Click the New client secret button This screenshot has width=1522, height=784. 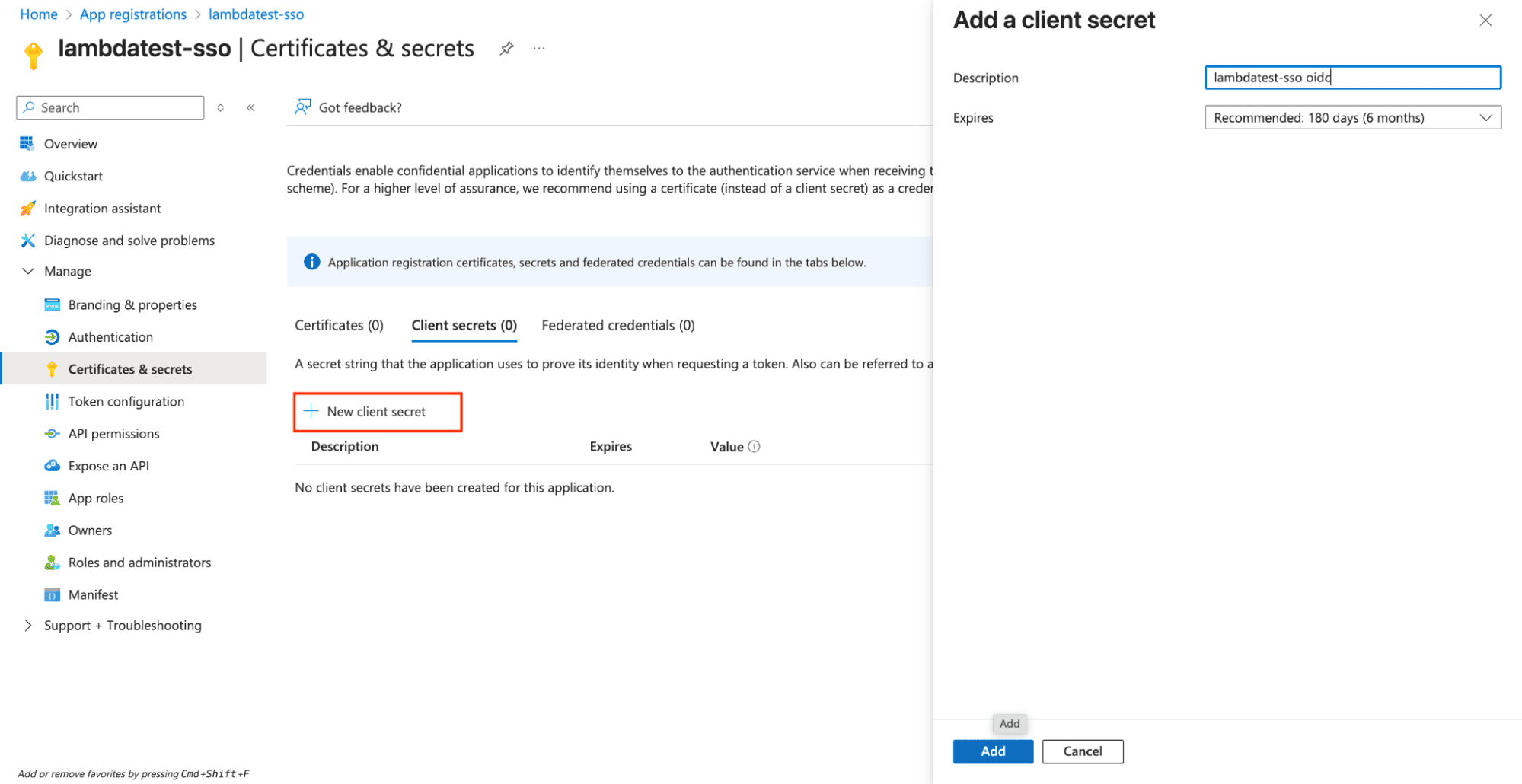click(x=377, y=411)
